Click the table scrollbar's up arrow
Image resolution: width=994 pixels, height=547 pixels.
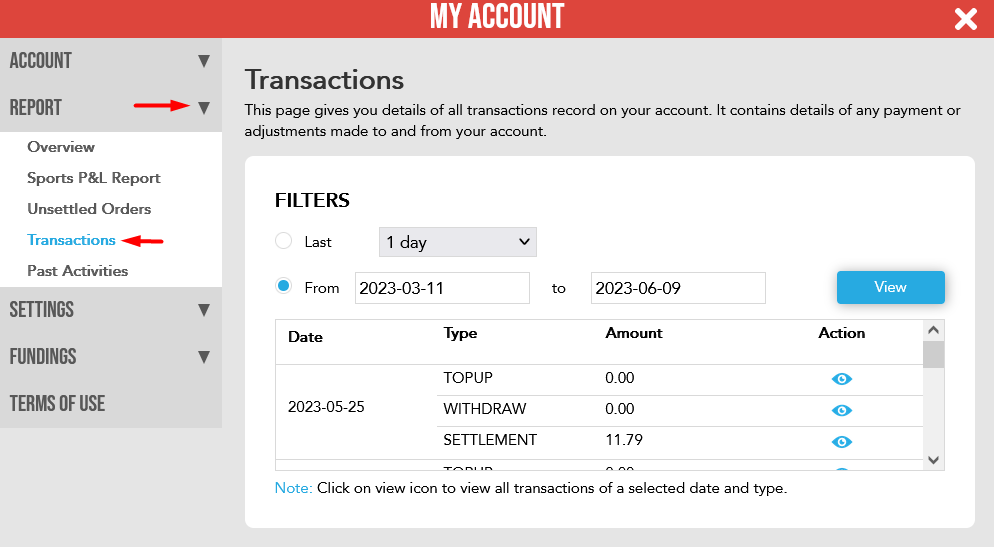933,330
